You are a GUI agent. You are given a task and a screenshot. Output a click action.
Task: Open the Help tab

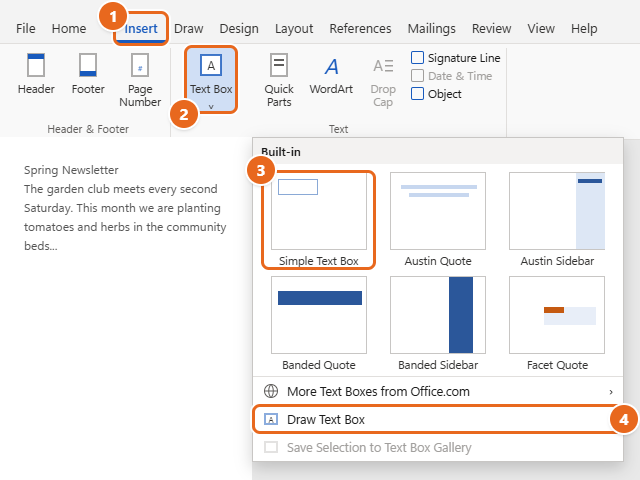584,29
